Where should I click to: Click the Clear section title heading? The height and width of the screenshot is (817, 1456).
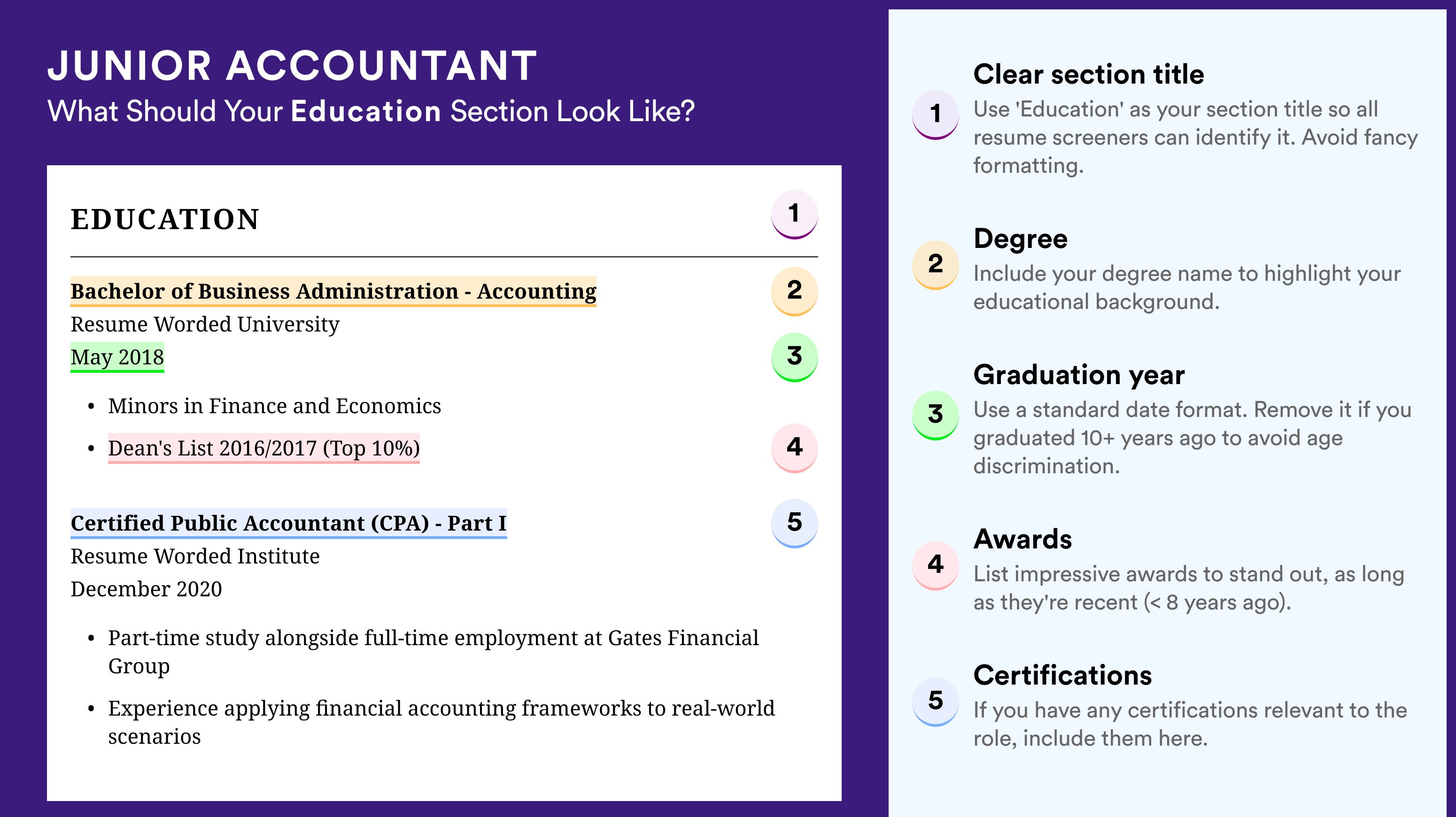(1089, 74)
